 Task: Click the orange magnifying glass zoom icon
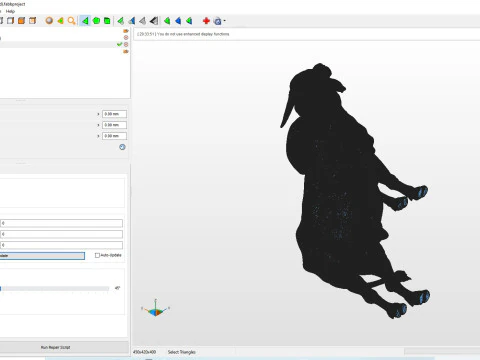point(71,21)
